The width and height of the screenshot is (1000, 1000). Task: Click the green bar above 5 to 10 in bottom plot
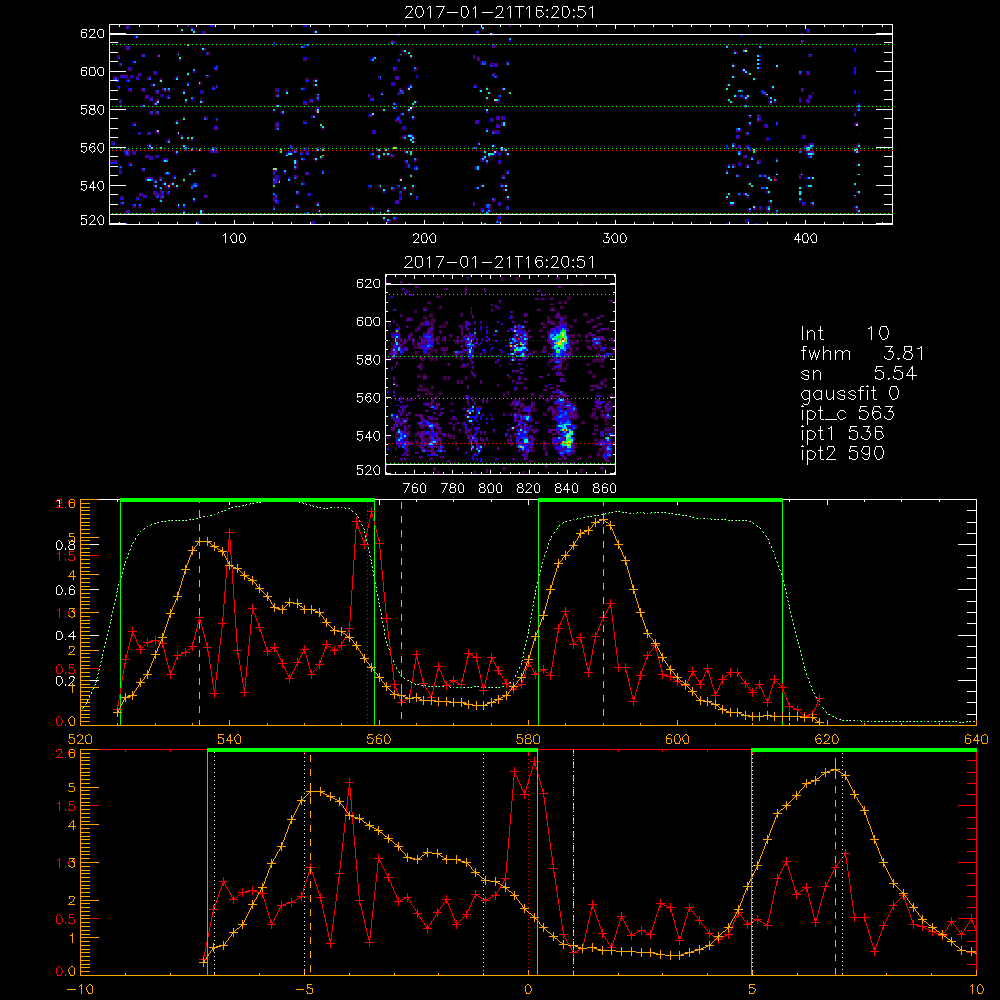(864, 751)
